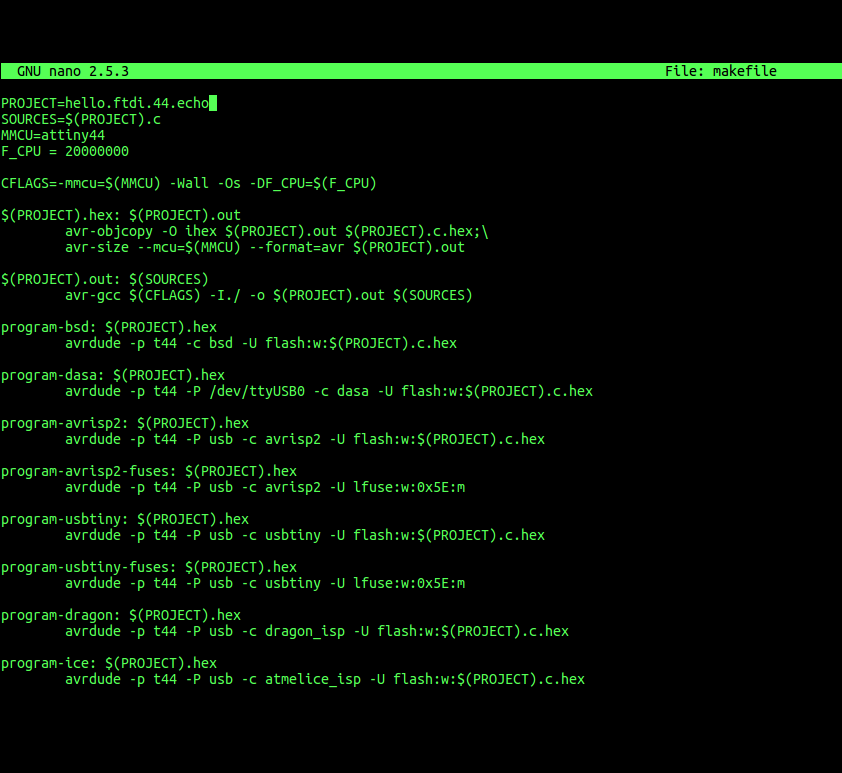Click the 'F_CPU = 20000000' line
The width and height of the screenshot is (842, 773).
65,151
